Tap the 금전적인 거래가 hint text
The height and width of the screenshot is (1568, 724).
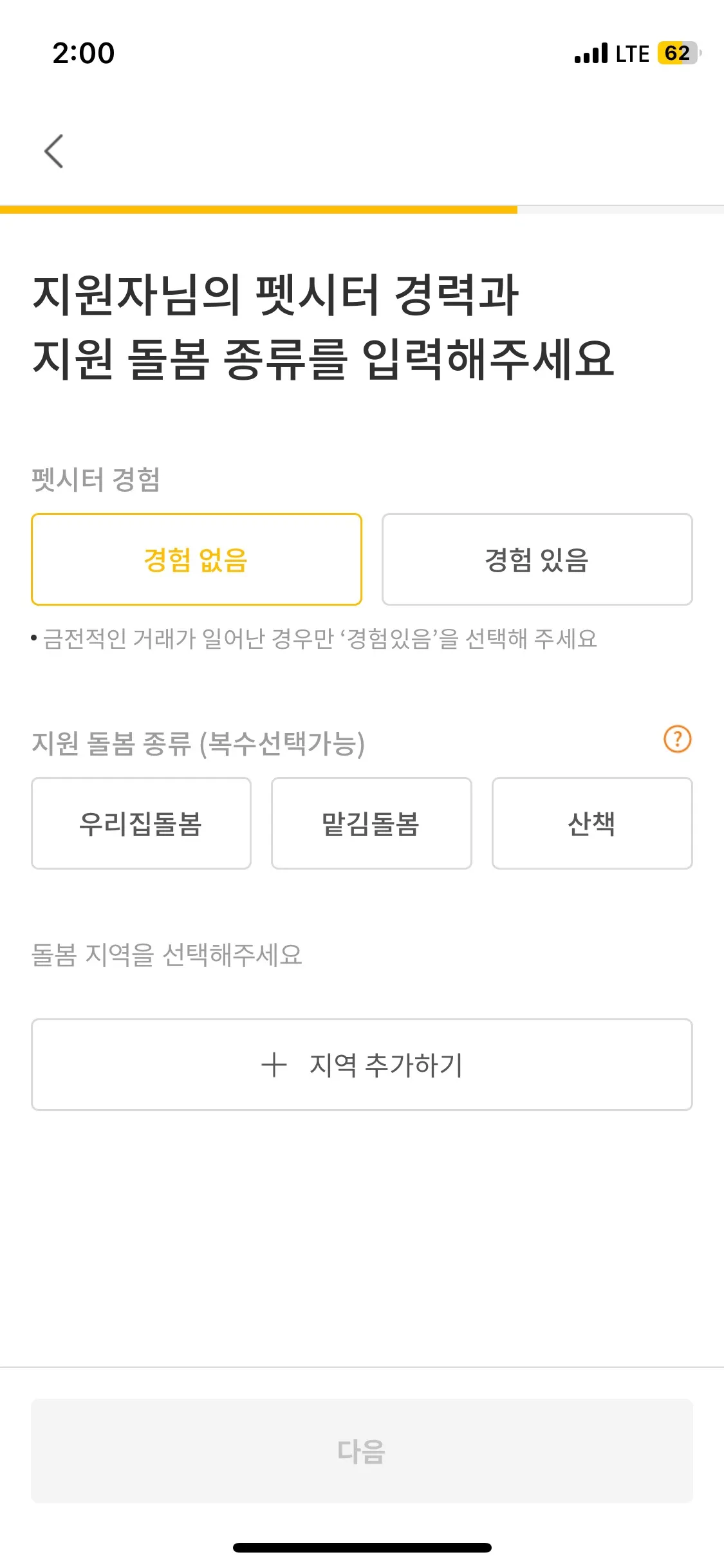pos(320,639)
